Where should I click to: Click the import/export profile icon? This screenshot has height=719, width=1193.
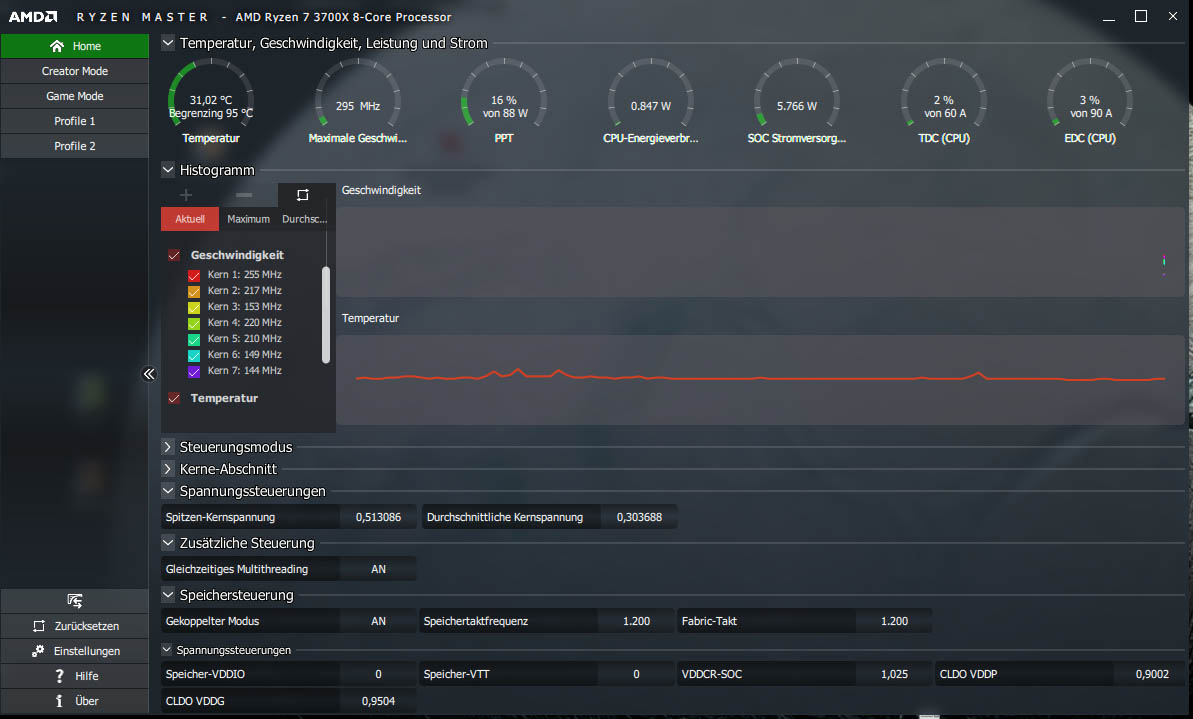click(75, 601)
